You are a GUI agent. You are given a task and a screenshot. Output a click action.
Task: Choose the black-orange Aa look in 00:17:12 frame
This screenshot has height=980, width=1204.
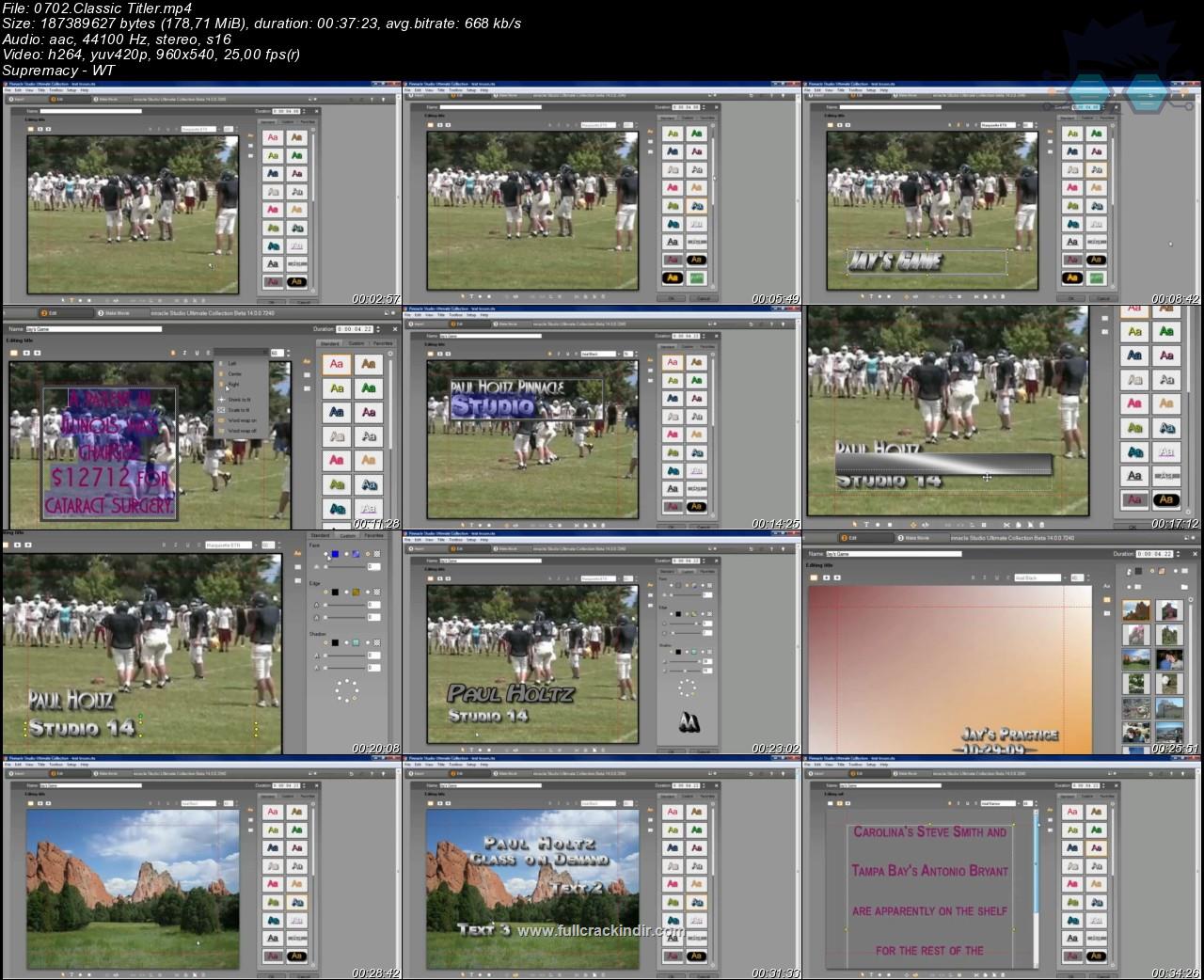tap(1166, 499)
